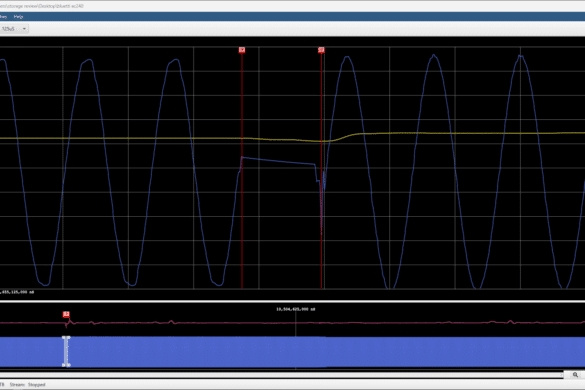Click the thin time cursor line in the overview
Screen dimensions: 585x390
[296, 340]
